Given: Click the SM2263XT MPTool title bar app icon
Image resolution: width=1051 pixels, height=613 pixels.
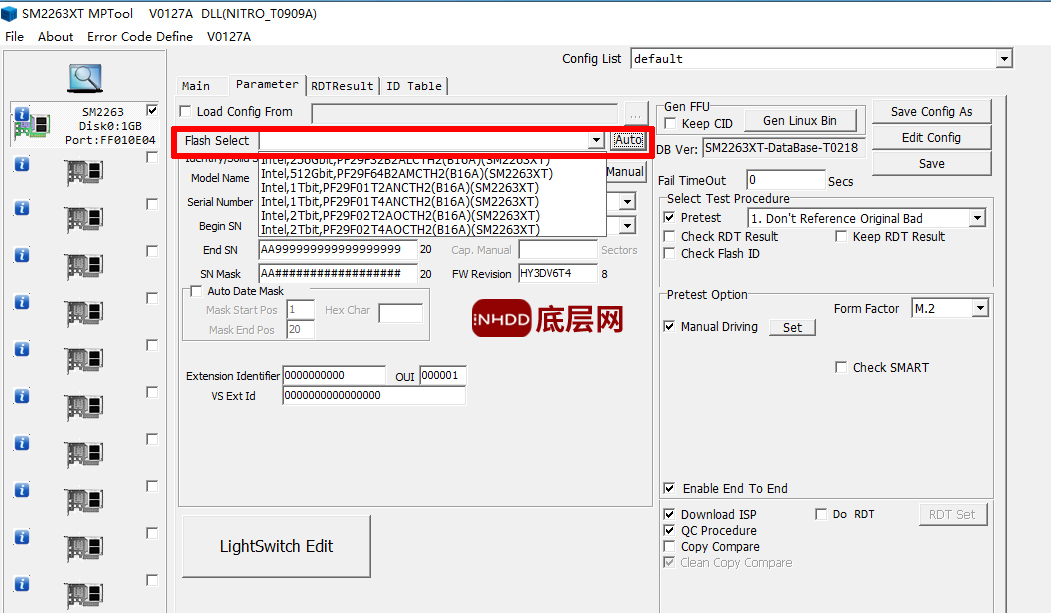Looking at the screenshot, I should (x=11, y=14).
